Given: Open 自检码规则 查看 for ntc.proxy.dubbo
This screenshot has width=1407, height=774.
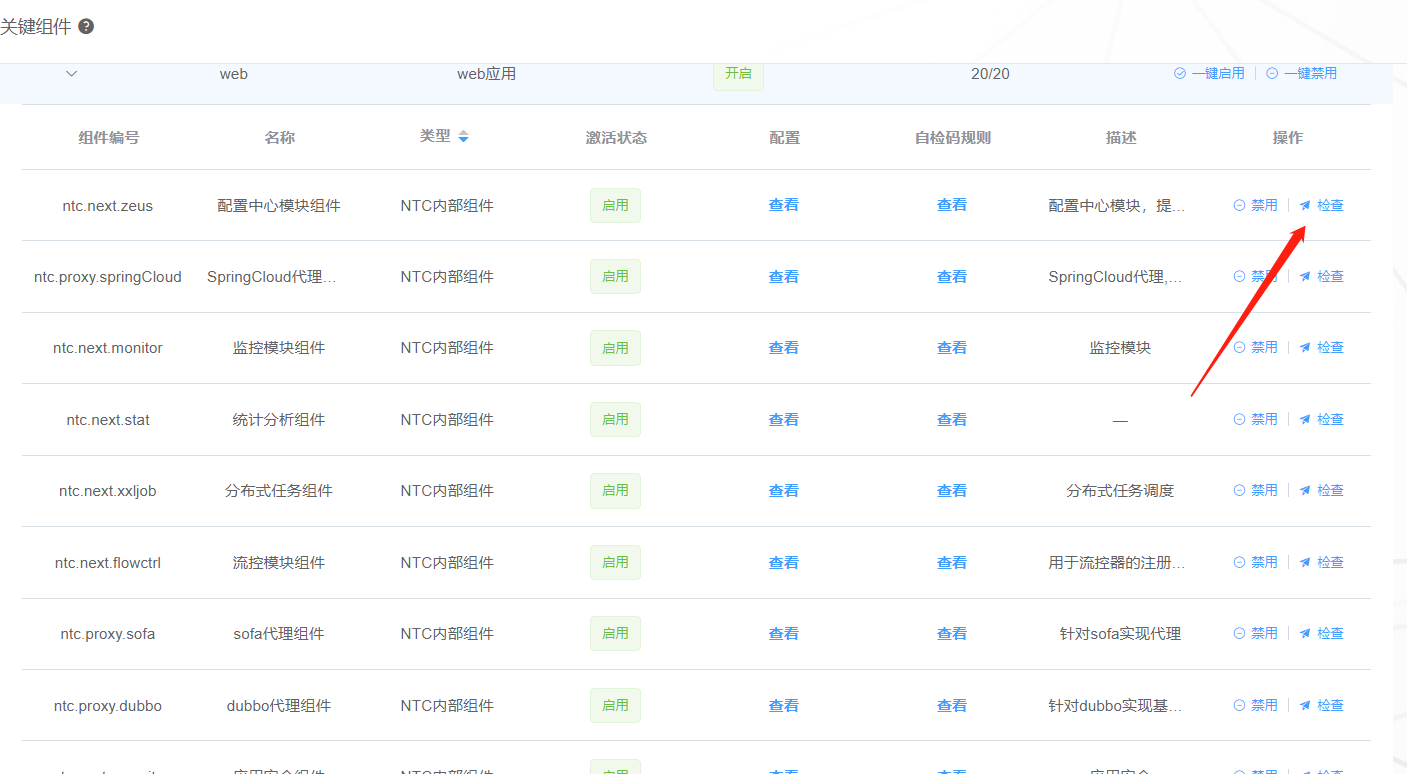Looking at the screenshot, I should (952, 705).
